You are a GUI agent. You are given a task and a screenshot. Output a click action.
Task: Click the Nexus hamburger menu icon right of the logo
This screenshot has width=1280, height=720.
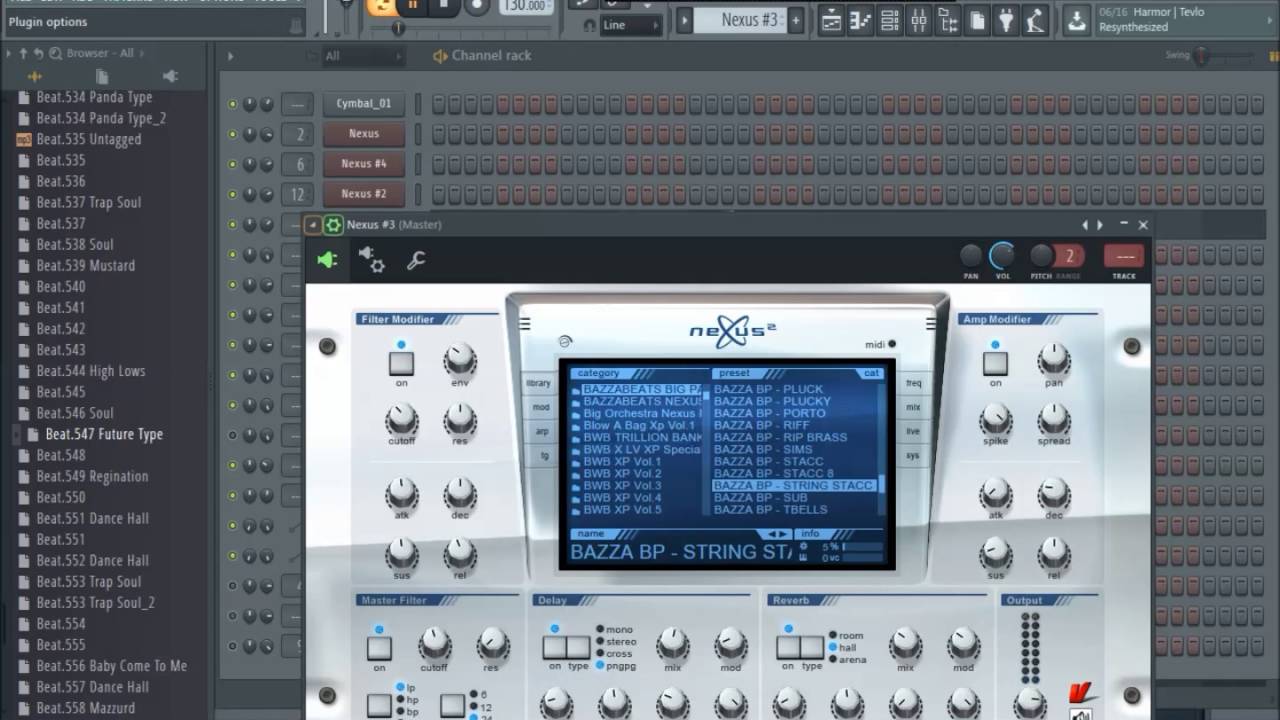[x=931, y=323]
